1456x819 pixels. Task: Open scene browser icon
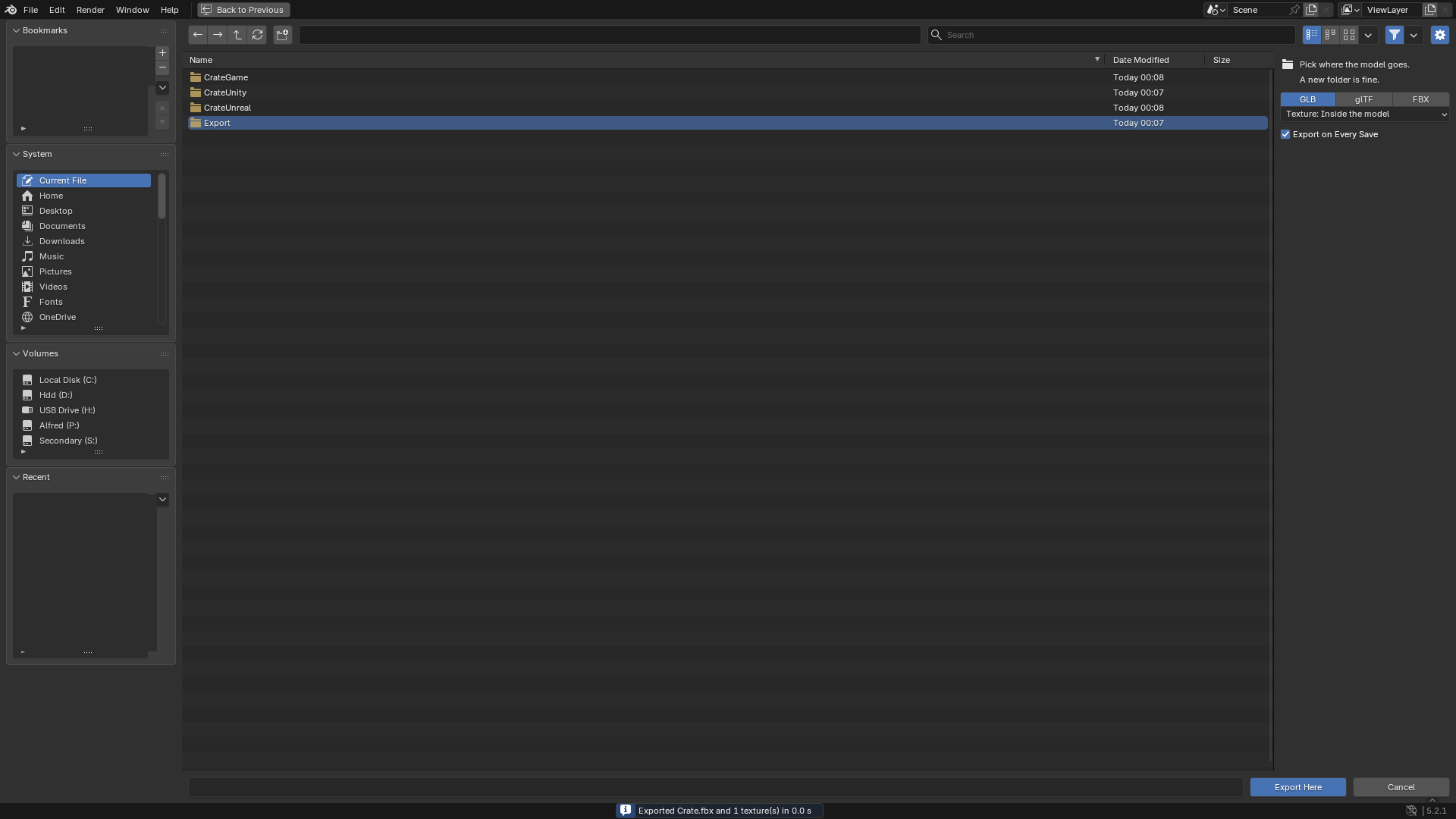(x=1216, y=10)
